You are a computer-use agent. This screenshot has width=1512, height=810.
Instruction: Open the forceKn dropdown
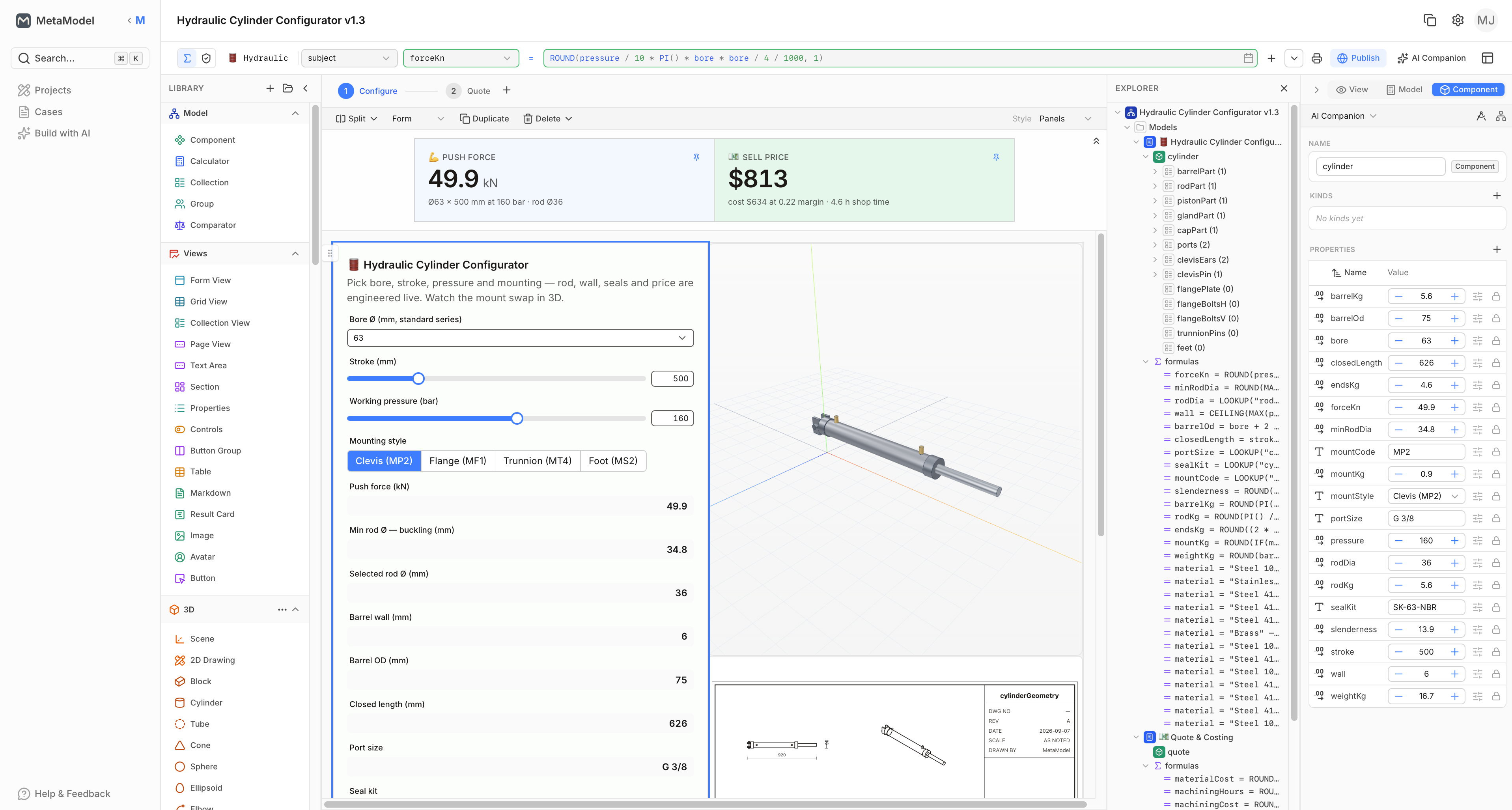pos(461,58)
